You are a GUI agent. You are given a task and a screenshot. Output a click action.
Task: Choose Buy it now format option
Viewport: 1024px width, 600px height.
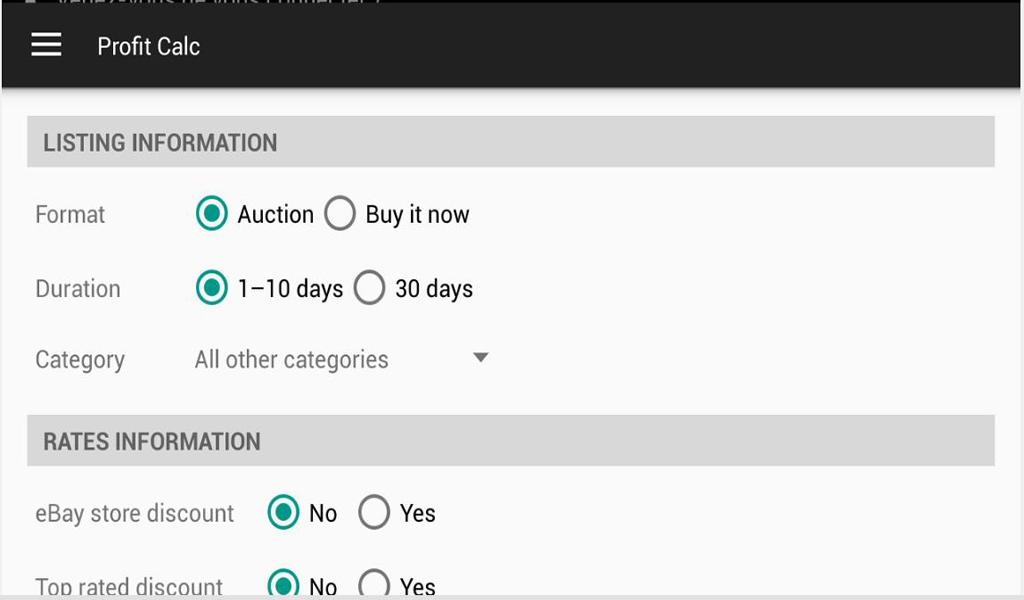340,214
